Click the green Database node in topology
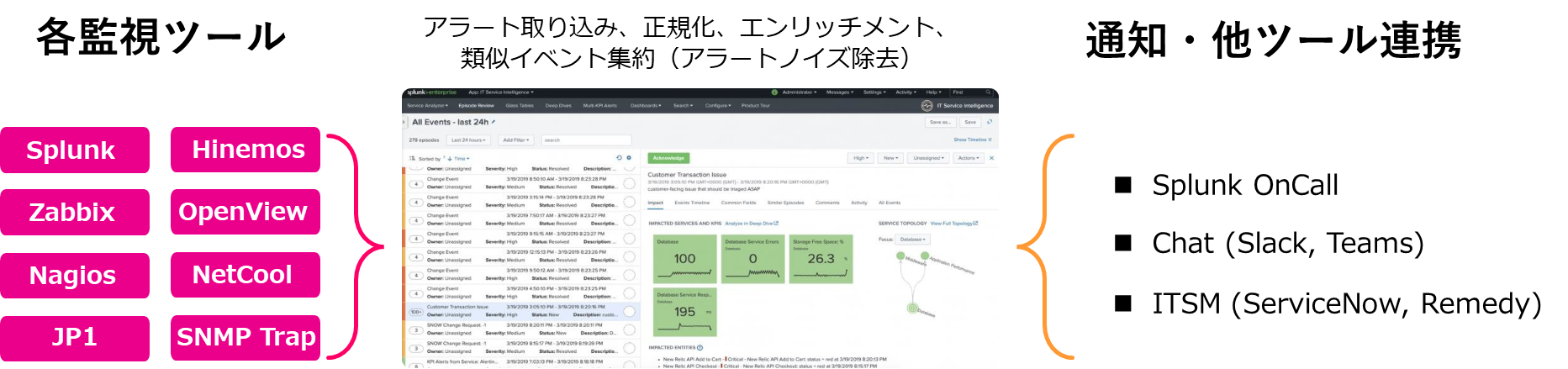Image resolution: width=1568 pixels, height=369 pixels. pyautogui.click(x=912, y=308)
